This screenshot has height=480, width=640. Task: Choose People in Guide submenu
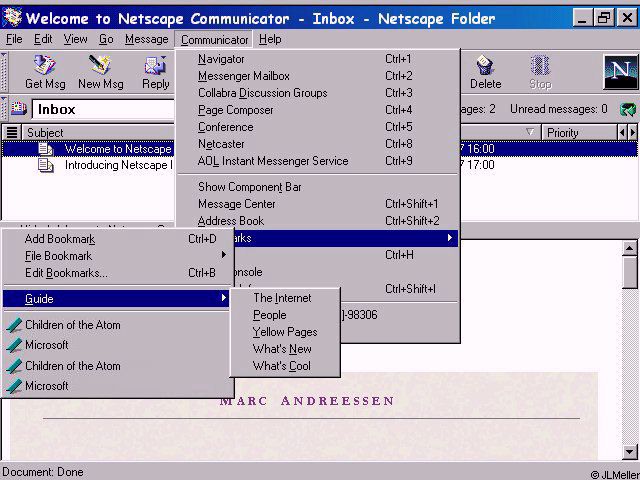pos(284,315)
